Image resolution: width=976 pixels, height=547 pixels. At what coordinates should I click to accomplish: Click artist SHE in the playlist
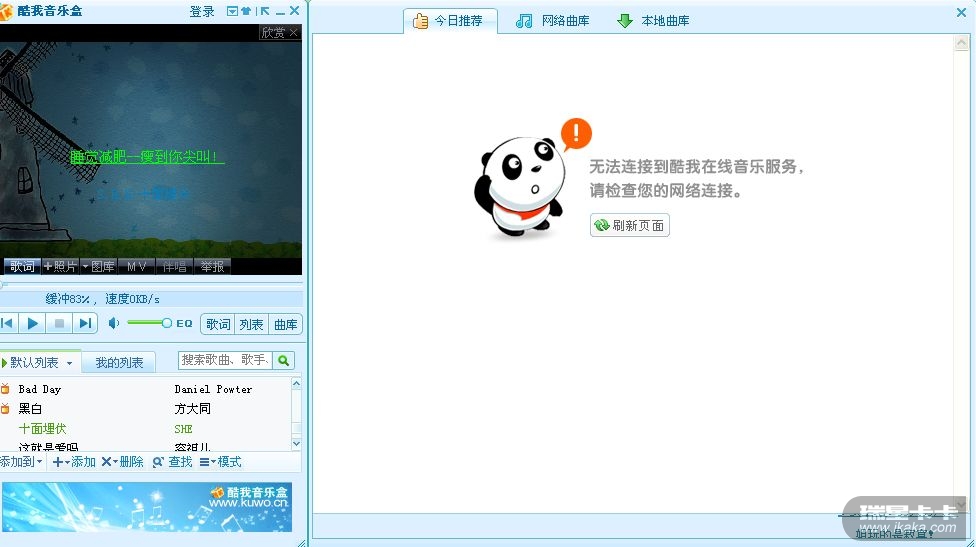point(183,429)
